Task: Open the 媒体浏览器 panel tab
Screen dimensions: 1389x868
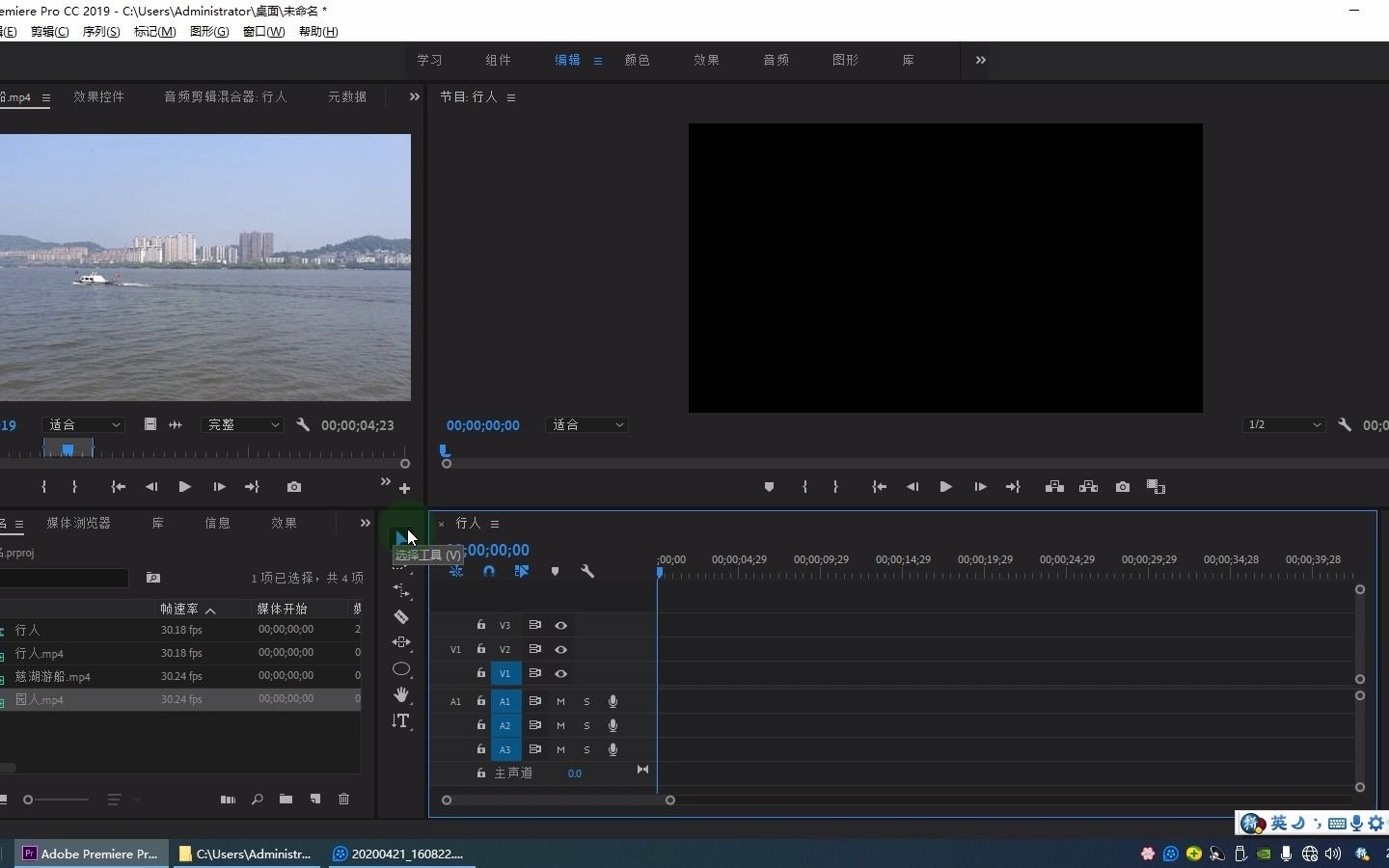Action: click(x=78, y=523)
